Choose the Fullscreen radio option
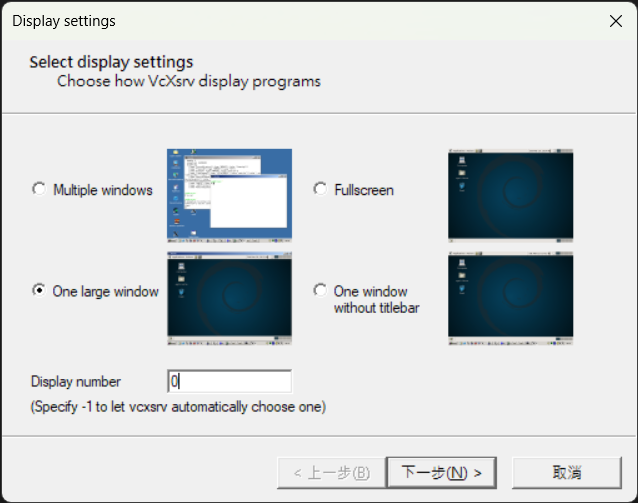Image resolution: width=638 pixels, height=503 pixels. click(x=320, y=189)
